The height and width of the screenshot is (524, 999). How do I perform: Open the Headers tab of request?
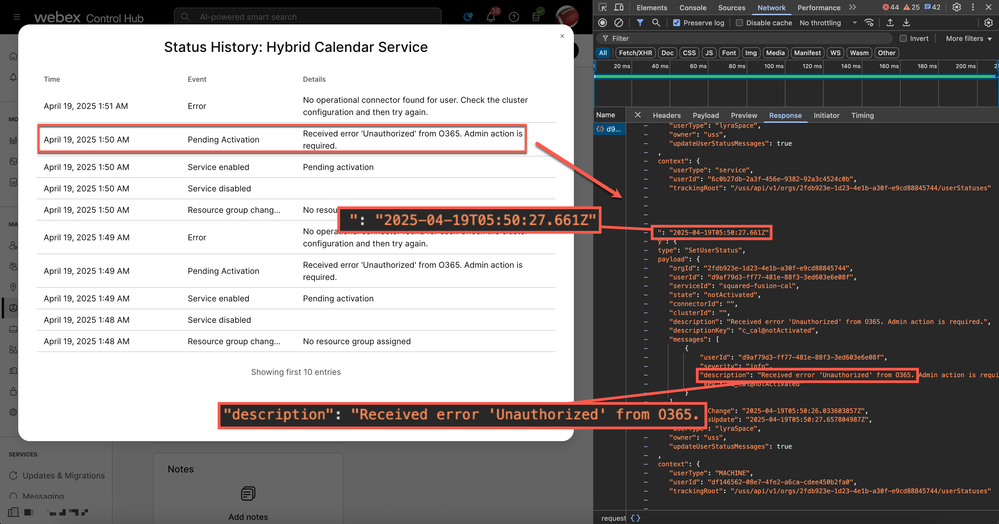(x=666, y=115)
